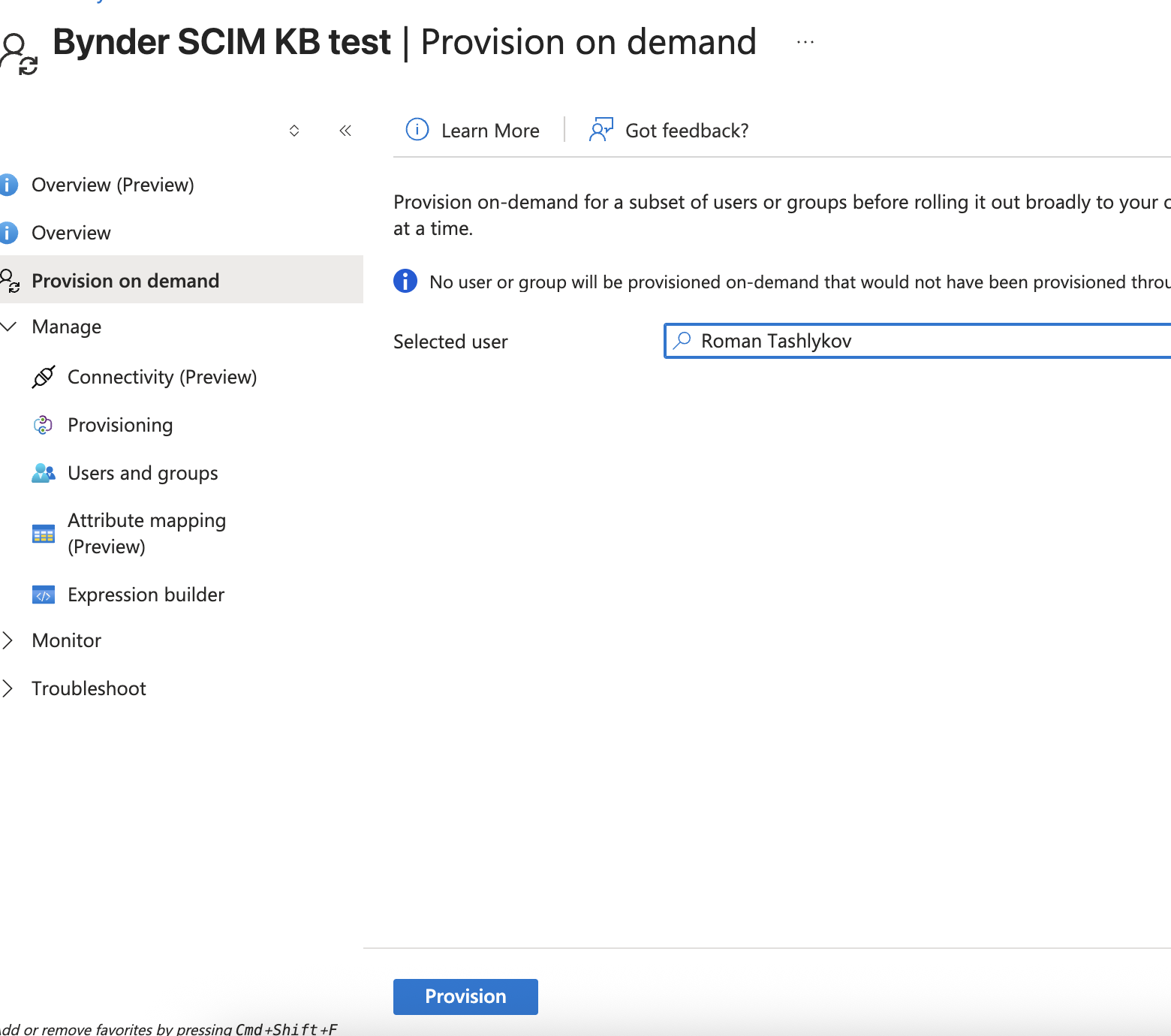The height and width of the screenshot is (1036, 1171).
Task: Click the Got feedback person icon
Action: pyautogui.click(x=601, y=130)
